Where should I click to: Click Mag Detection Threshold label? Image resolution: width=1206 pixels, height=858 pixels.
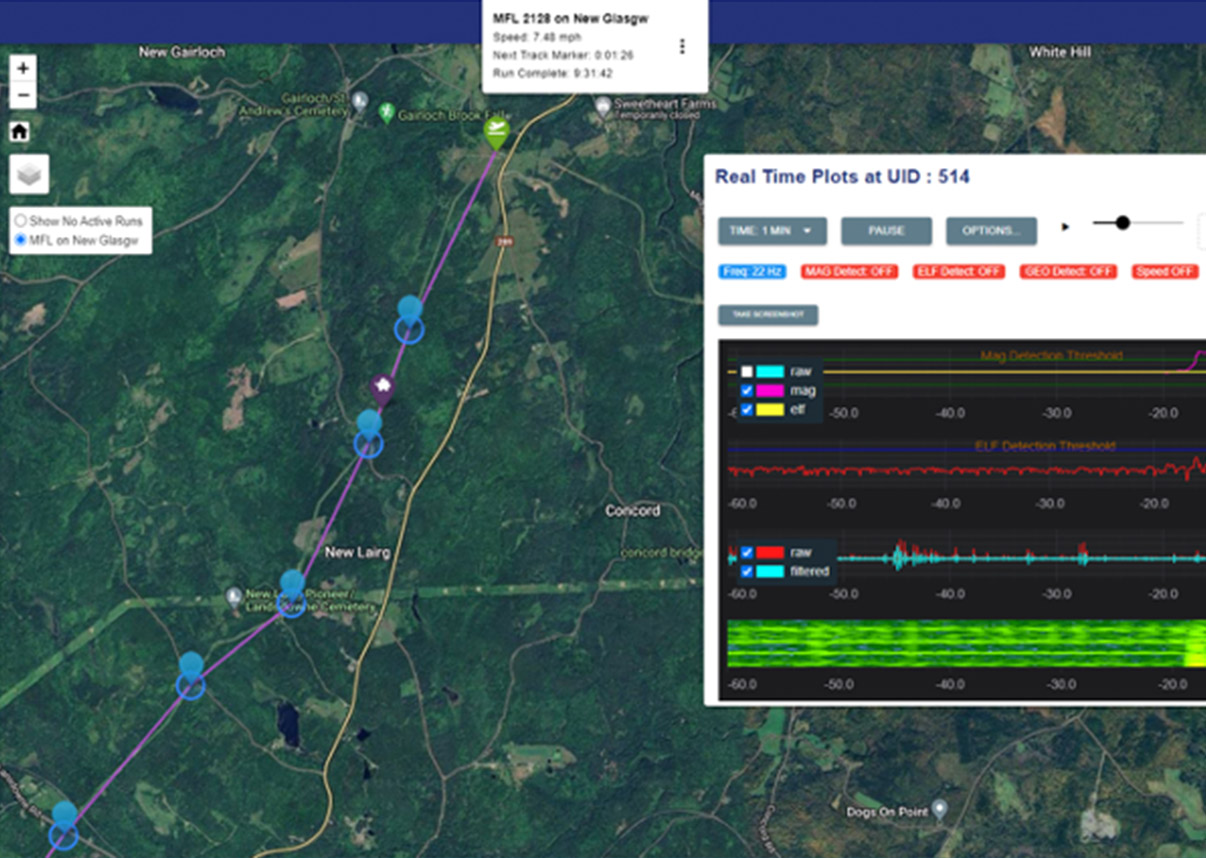pos(1051,355)
